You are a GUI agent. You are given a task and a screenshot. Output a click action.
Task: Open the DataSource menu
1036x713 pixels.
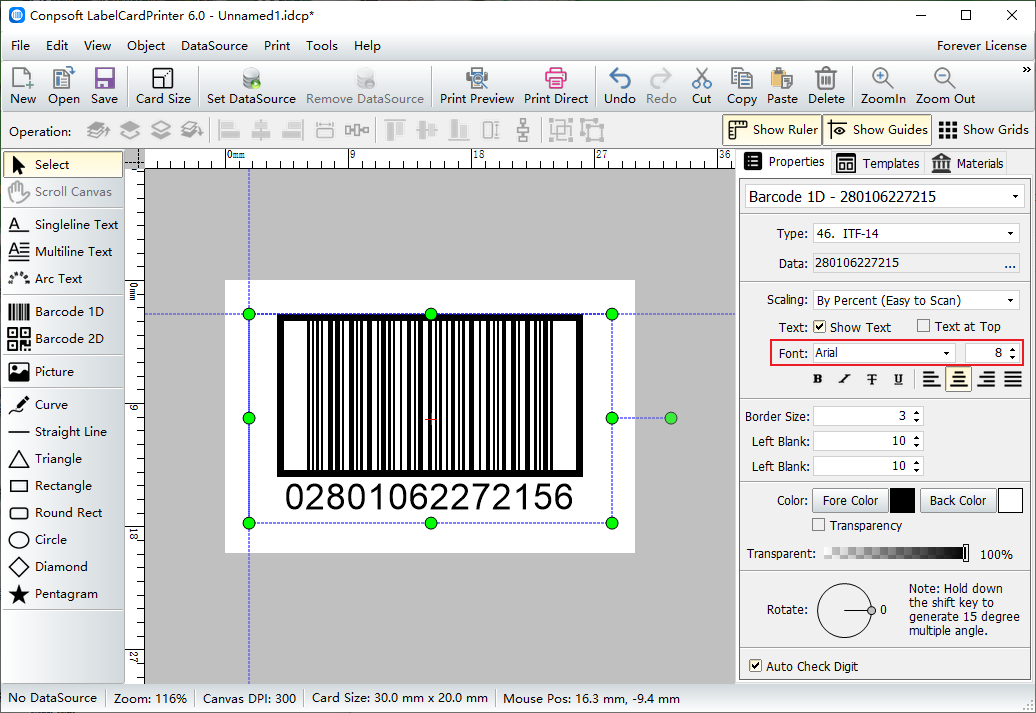click(214, 46)
